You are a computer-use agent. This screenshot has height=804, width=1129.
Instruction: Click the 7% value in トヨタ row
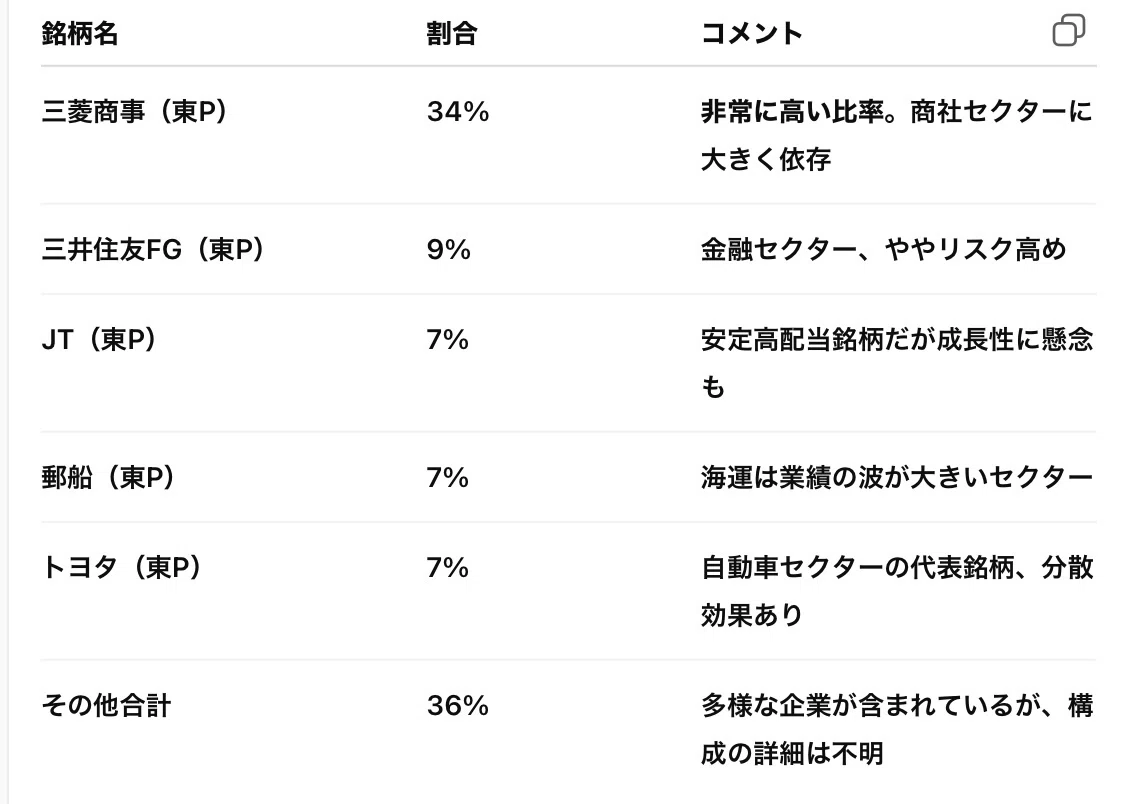point(448,568)
